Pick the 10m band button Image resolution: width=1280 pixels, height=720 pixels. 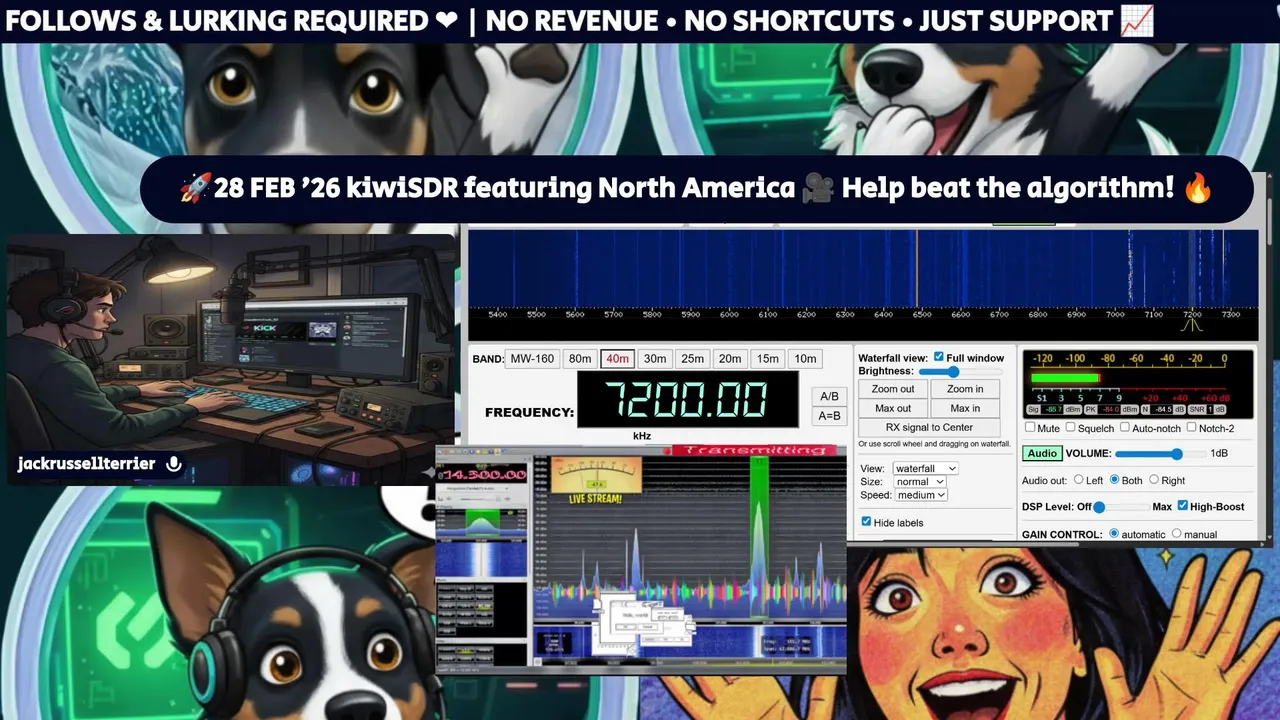805,358
